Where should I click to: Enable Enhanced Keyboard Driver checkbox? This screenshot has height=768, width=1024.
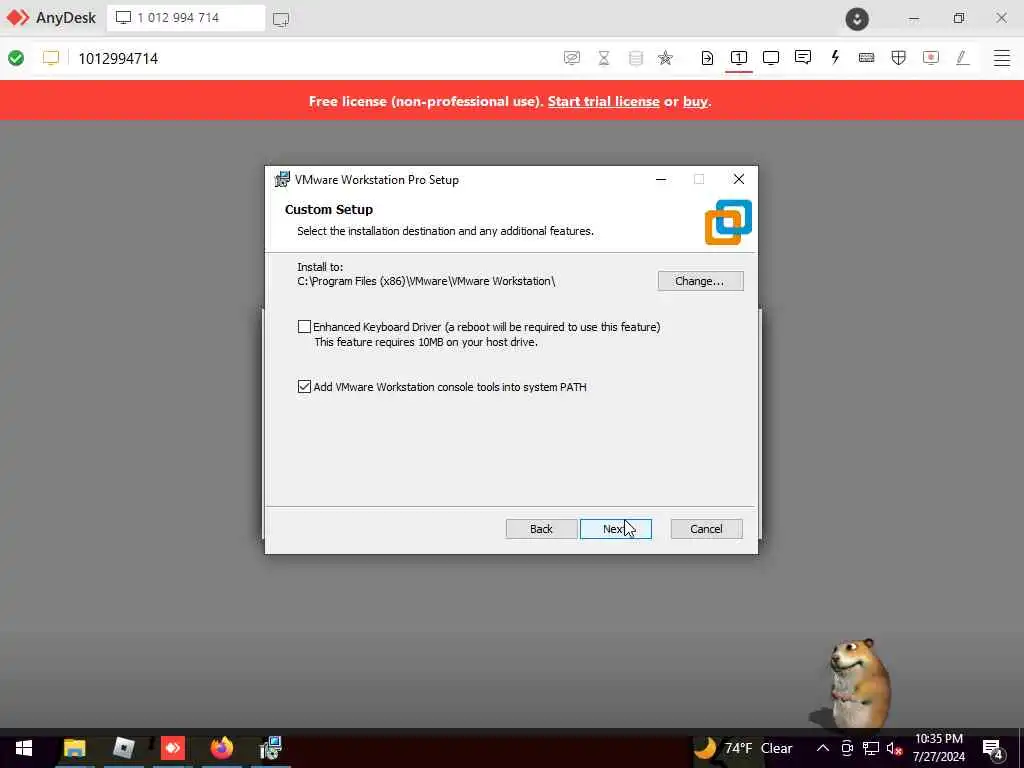(x=304, y=327)
